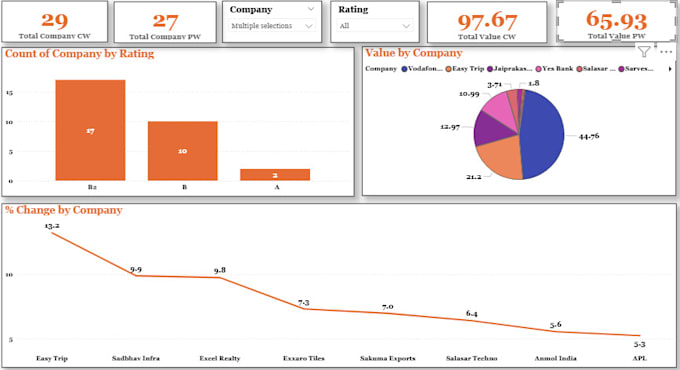The height and width of the screenshot is (370, 680).
Task: Click the 1.8 pie data label
Action: (x=534, y=83)
